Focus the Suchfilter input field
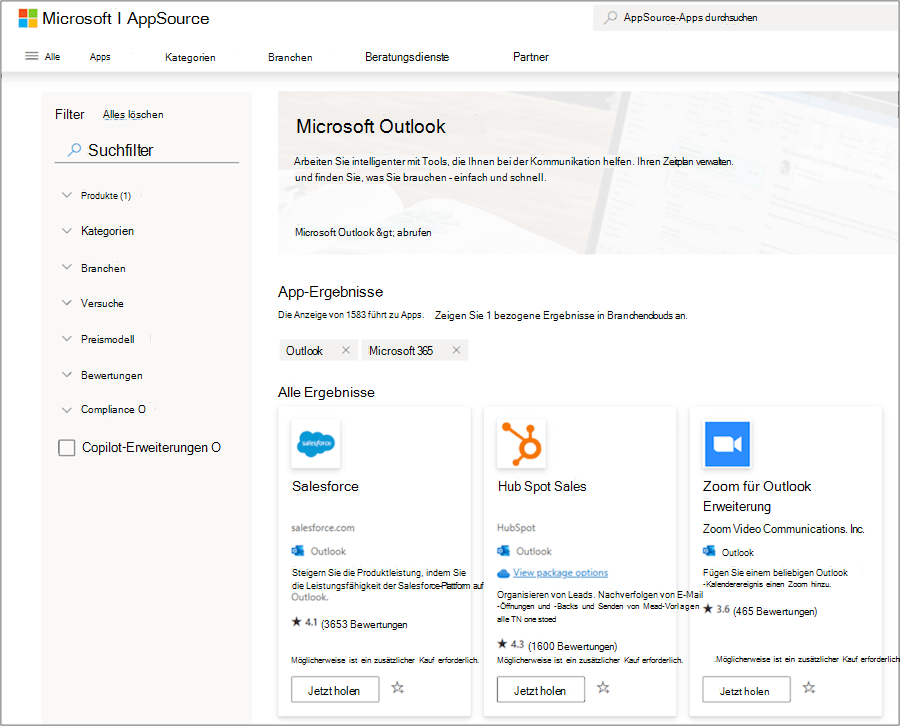 tap(146, 150)
